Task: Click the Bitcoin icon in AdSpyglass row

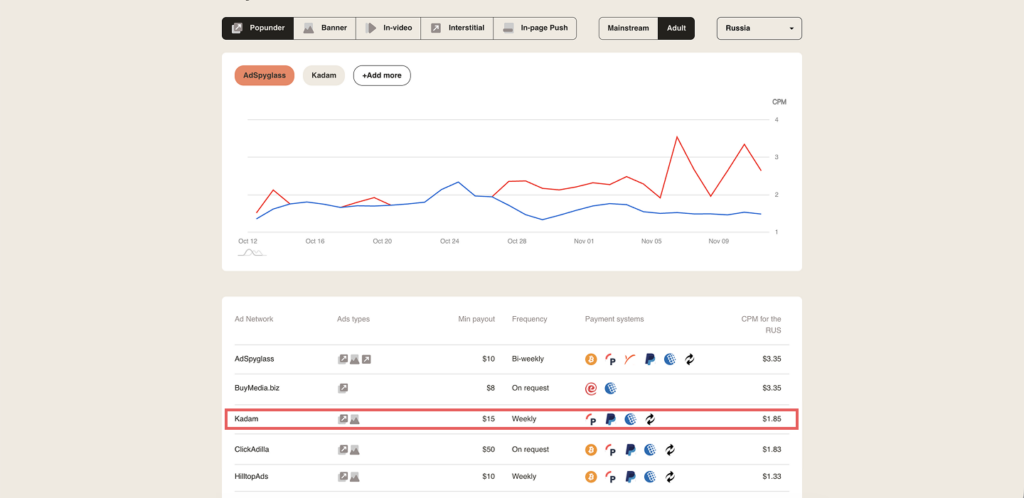Action: coord(591,358)
